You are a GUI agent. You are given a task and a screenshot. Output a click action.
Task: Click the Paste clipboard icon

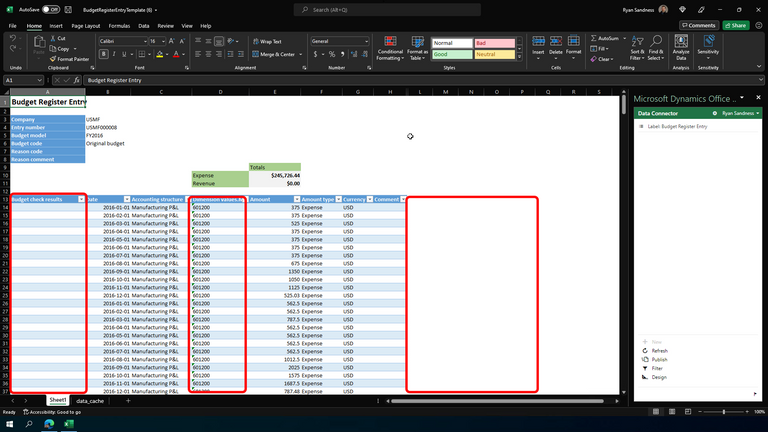click(39, 43)
